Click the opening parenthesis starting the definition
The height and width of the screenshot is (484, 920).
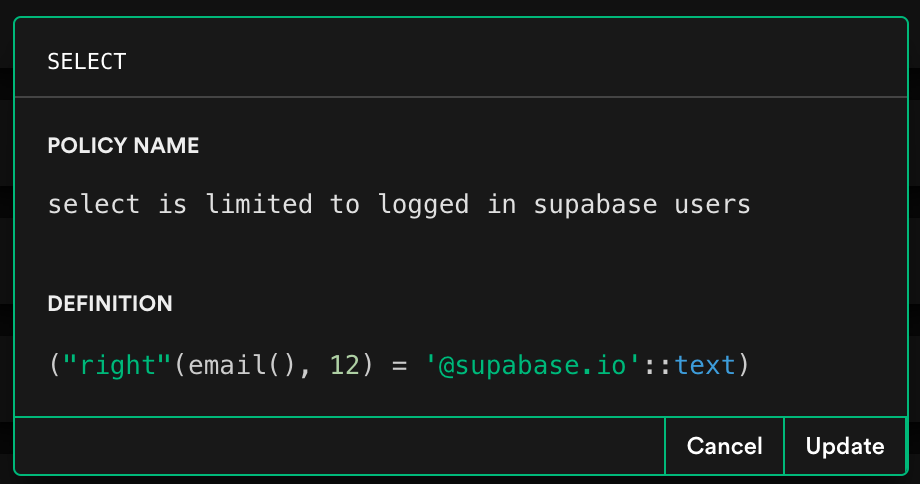(x=54, y=365)
